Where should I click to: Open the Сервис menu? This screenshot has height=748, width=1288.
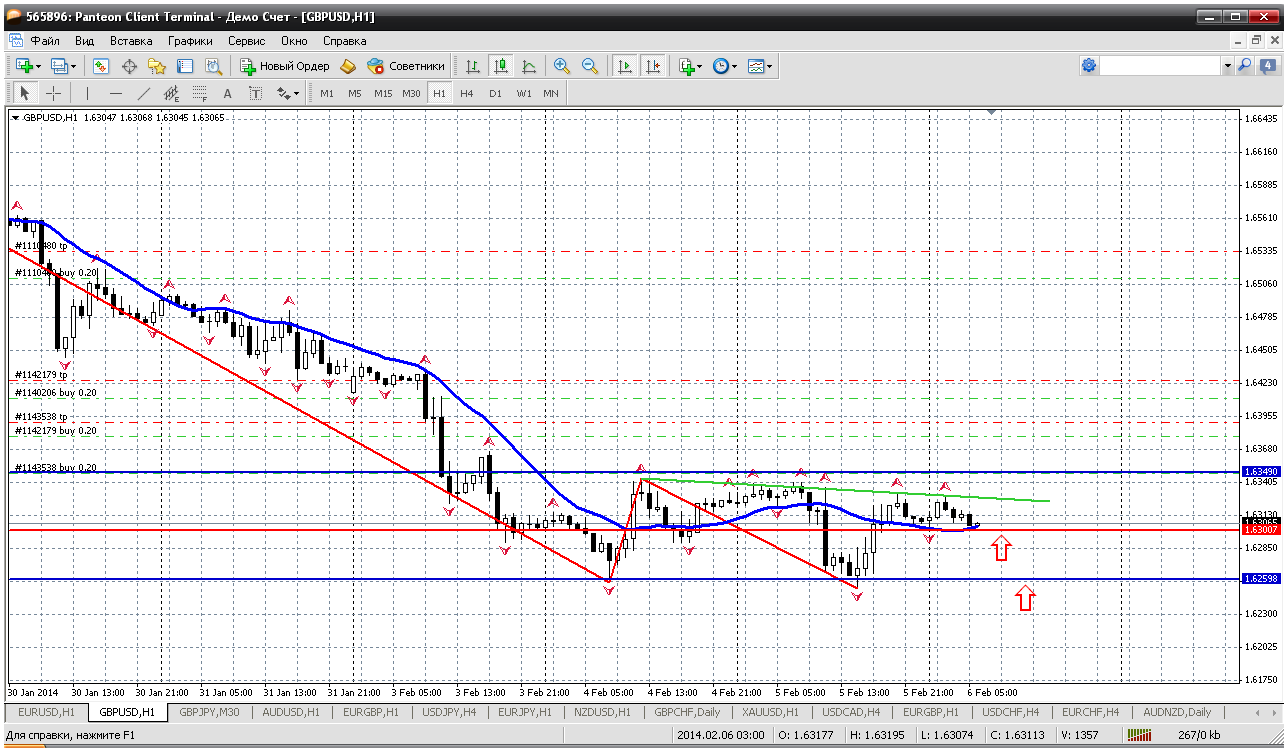coord(246,41)
